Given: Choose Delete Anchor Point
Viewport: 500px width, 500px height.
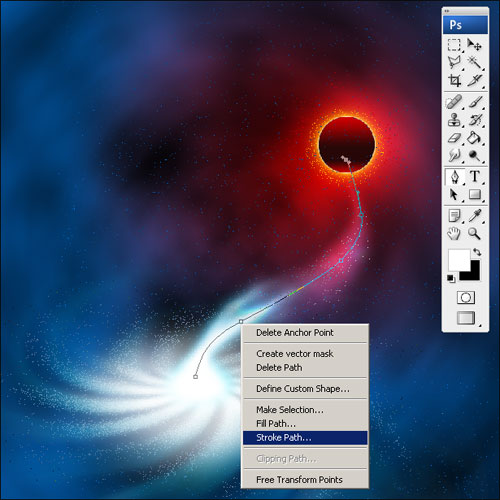Looking at the screenshot, I should pyautogui.click(x=295, y=333).
